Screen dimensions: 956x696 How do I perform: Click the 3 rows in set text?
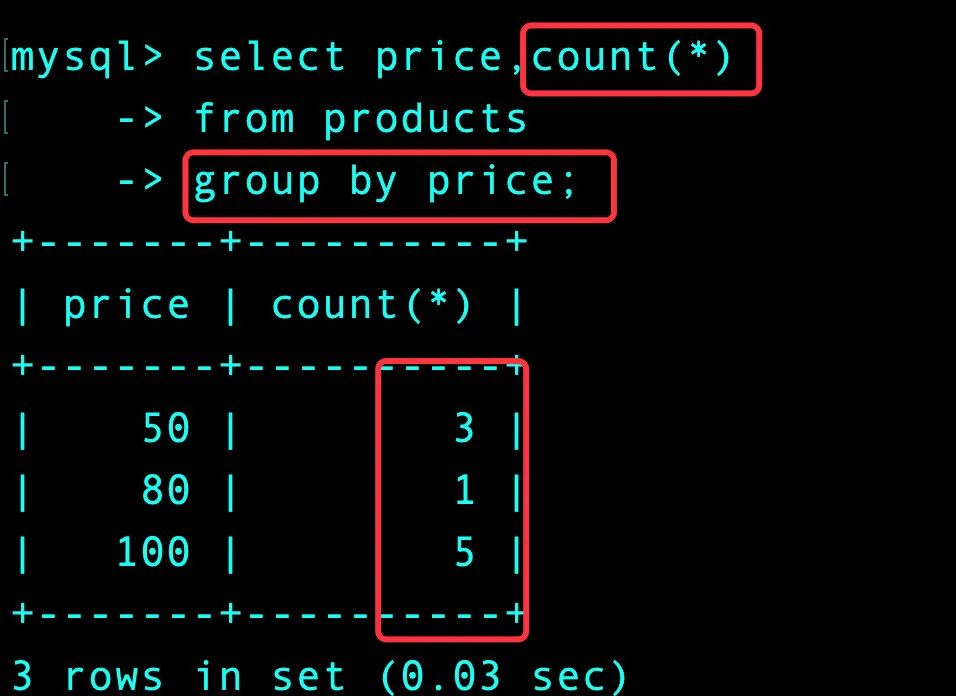coord(179,675)
